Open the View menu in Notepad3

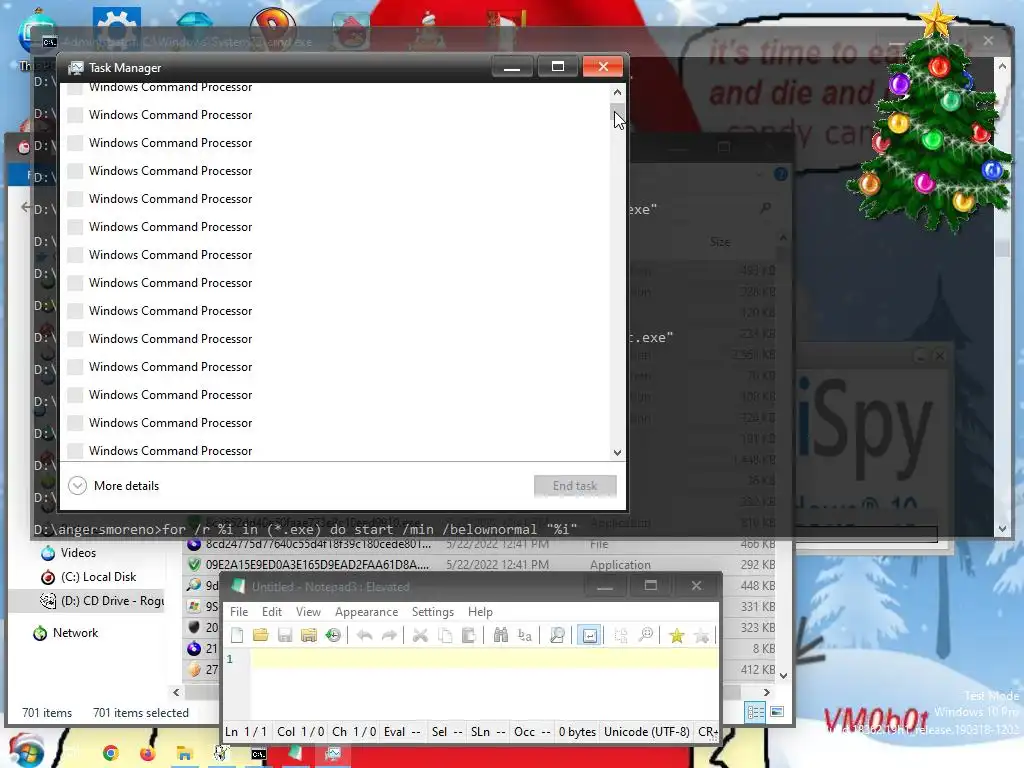click(x=308, y=612)
